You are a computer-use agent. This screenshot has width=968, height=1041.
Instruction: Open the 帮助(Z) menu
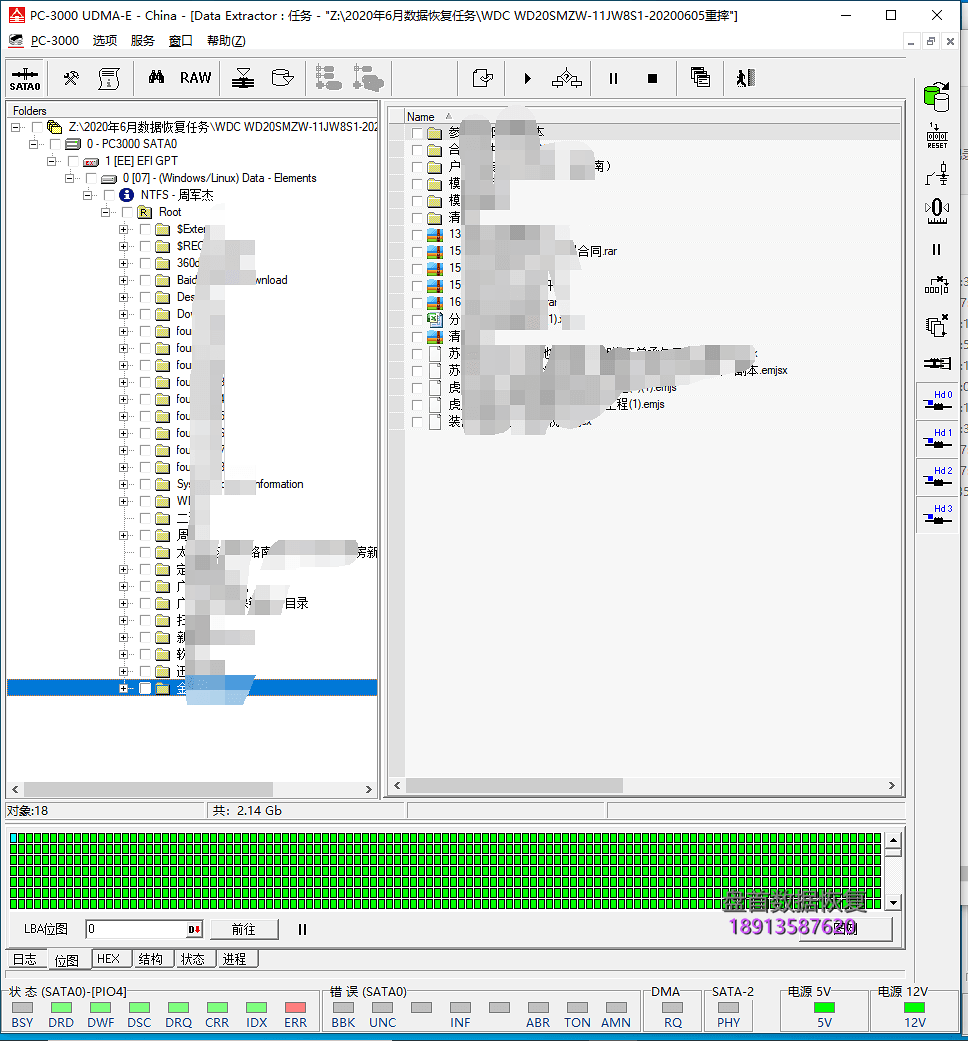[x=226, y=40]
